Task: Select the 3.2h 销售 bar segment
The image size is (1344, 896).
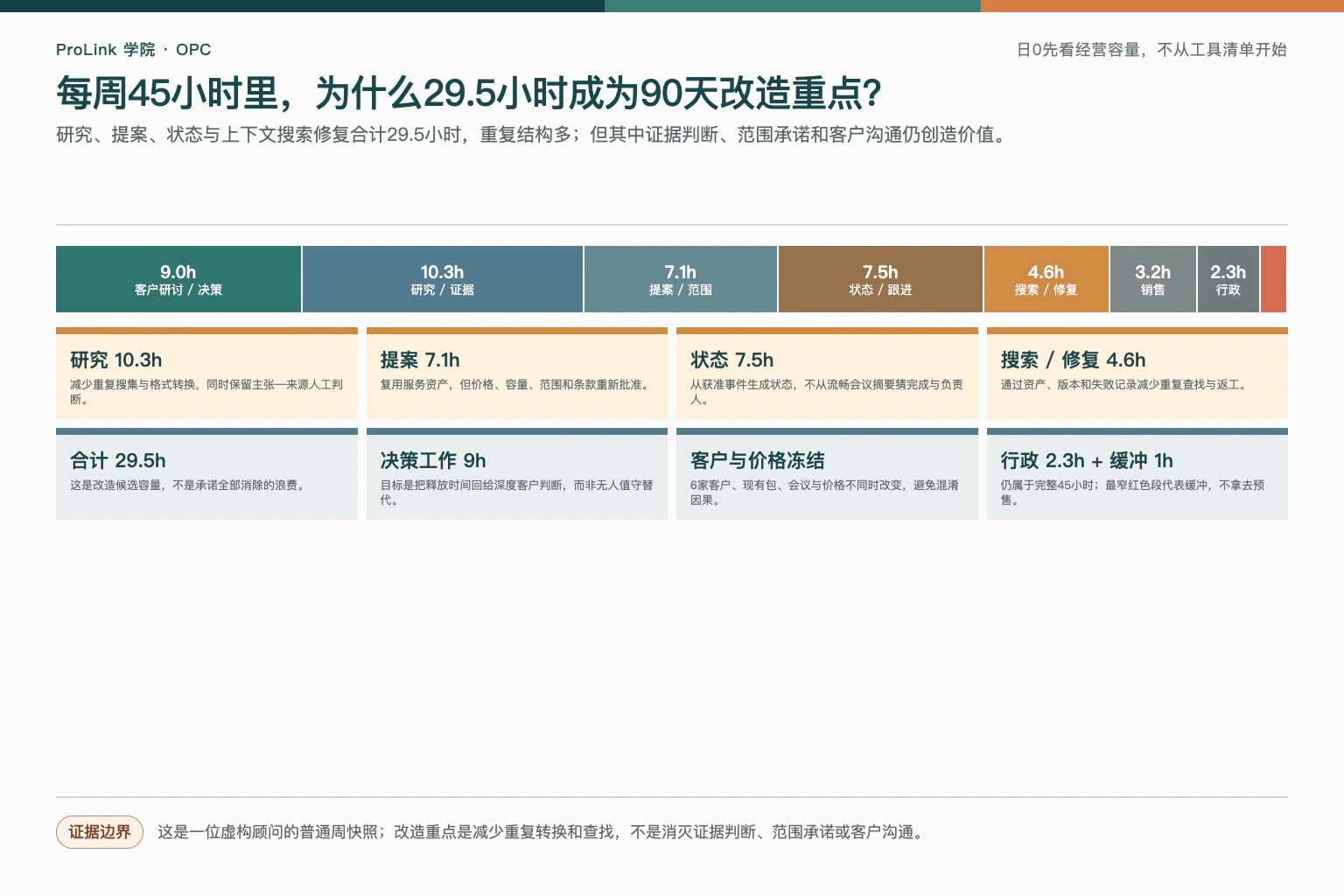Action: (x=1153, y=279)
